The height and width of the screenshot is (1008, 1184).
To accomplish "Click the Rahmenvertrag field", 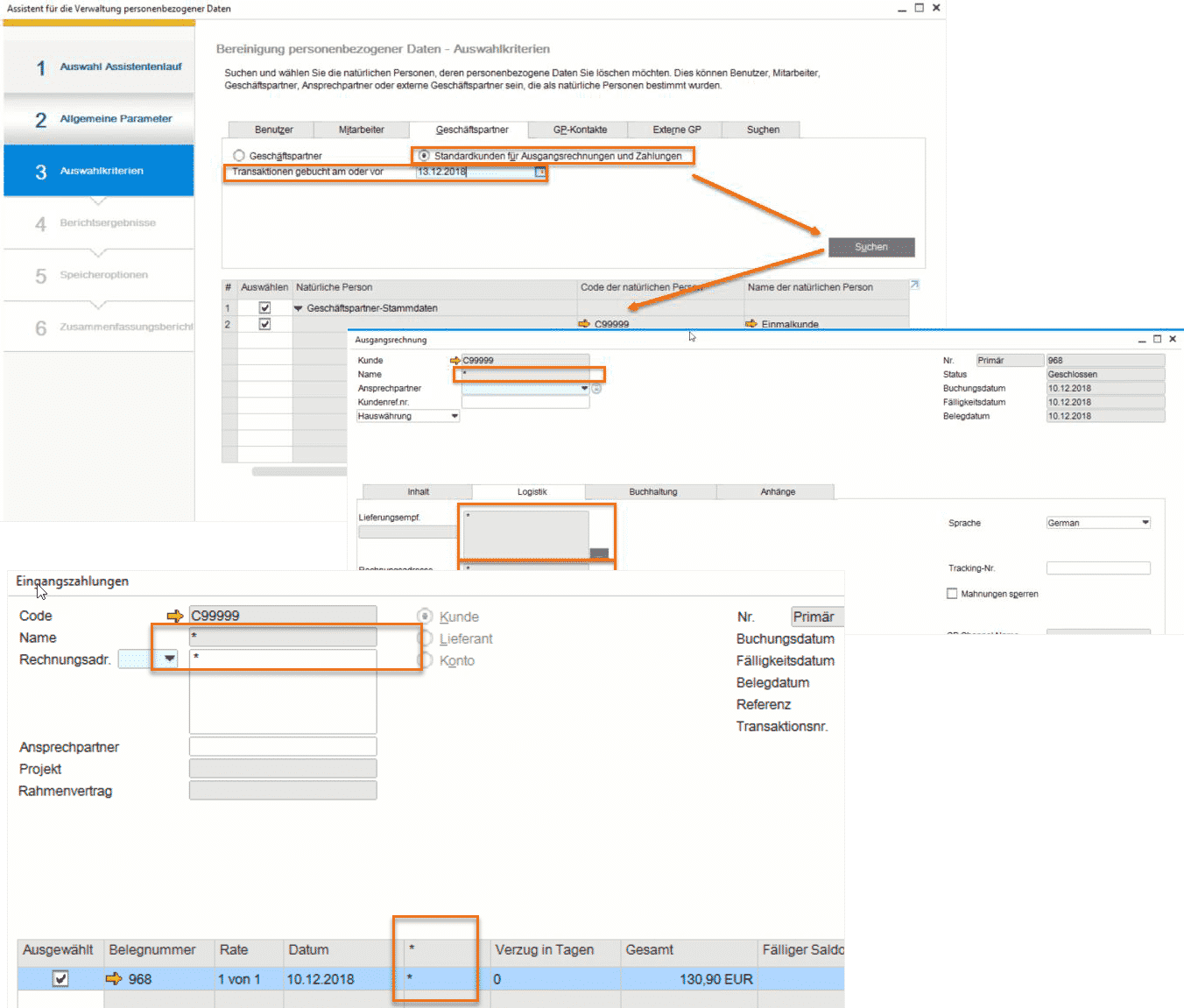I will 283,790.
